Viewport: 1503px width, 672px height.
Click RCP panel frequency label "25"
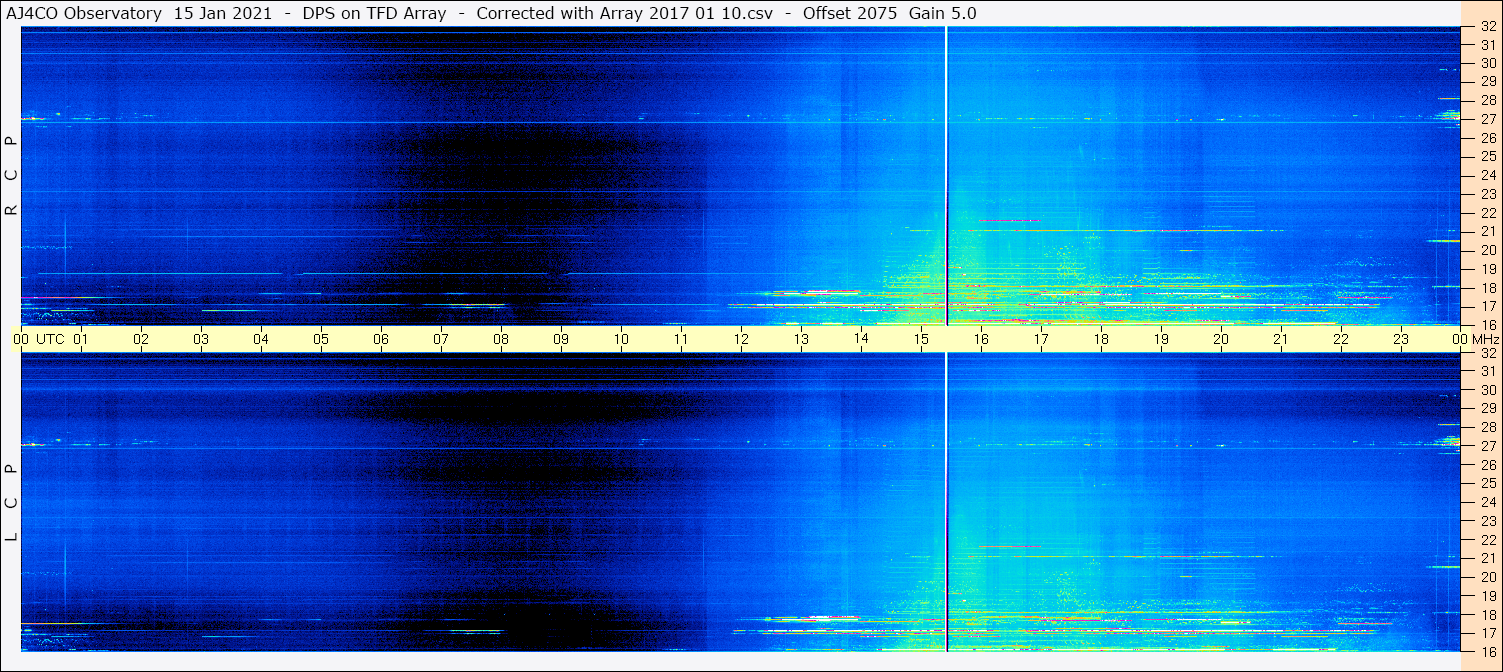tap(1488, 156)
